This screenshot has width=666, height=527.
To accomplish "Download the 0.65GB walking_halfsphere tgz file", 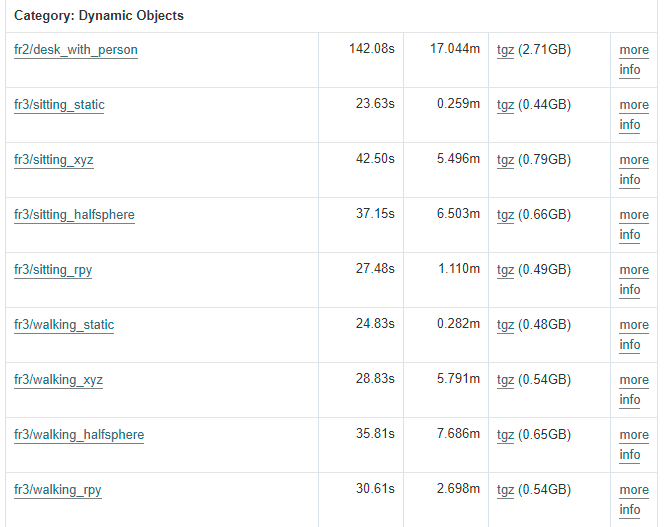I will pyautogui.click(x=506, y=434).
